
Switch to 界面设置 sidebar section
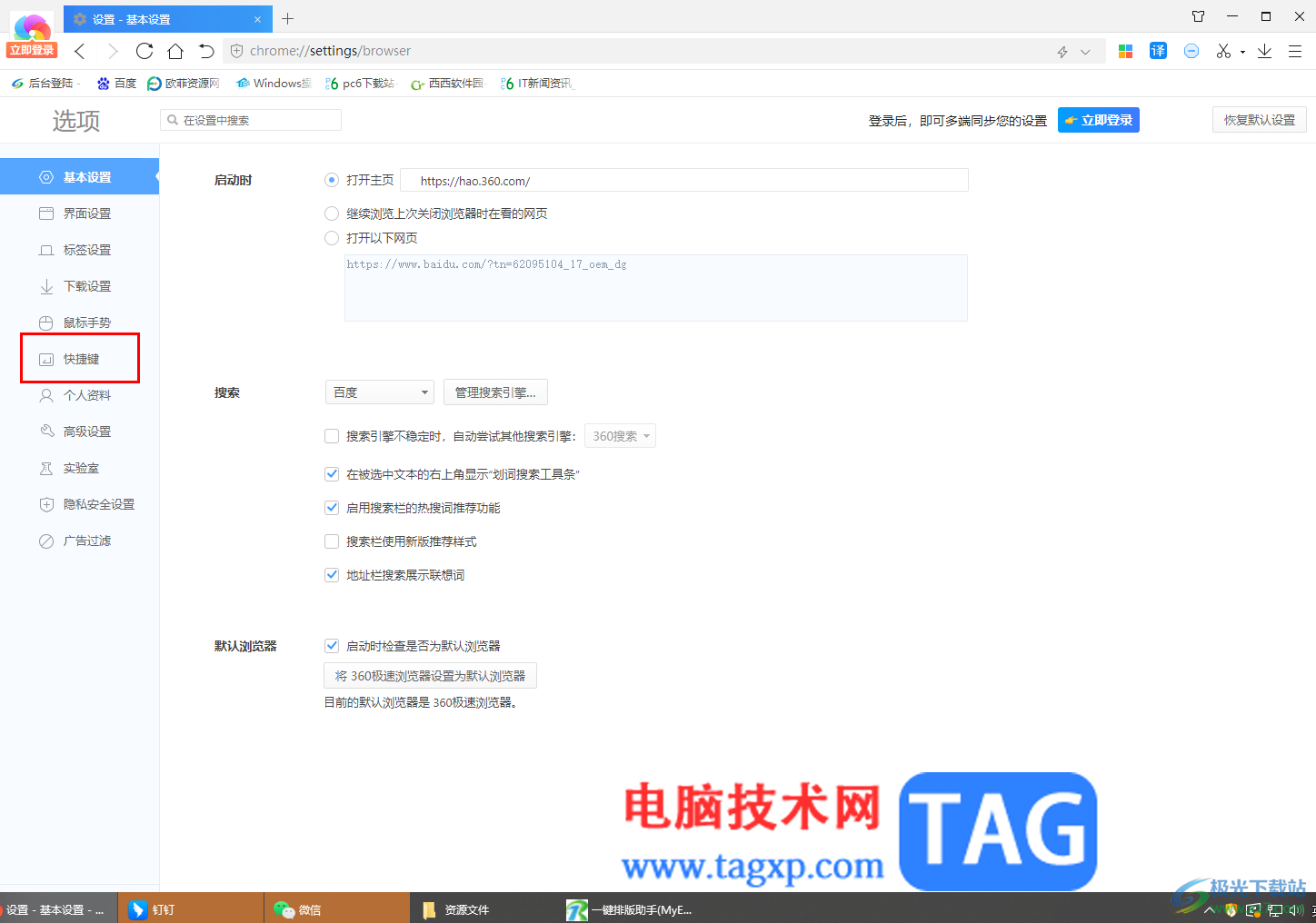[80, 213]
